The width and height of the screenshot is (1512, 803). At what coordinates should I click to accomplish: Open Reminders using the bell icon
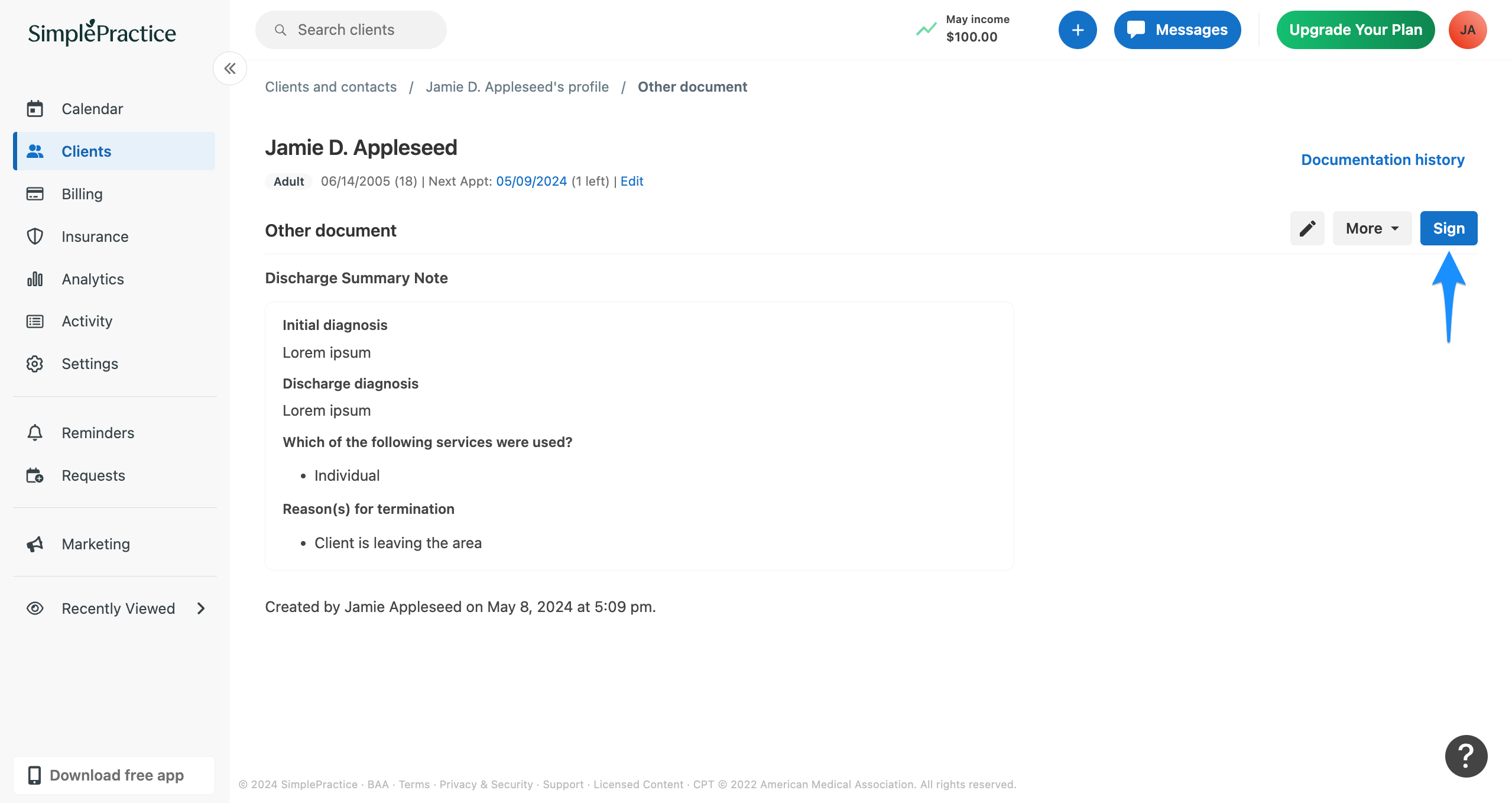point(35,432)
